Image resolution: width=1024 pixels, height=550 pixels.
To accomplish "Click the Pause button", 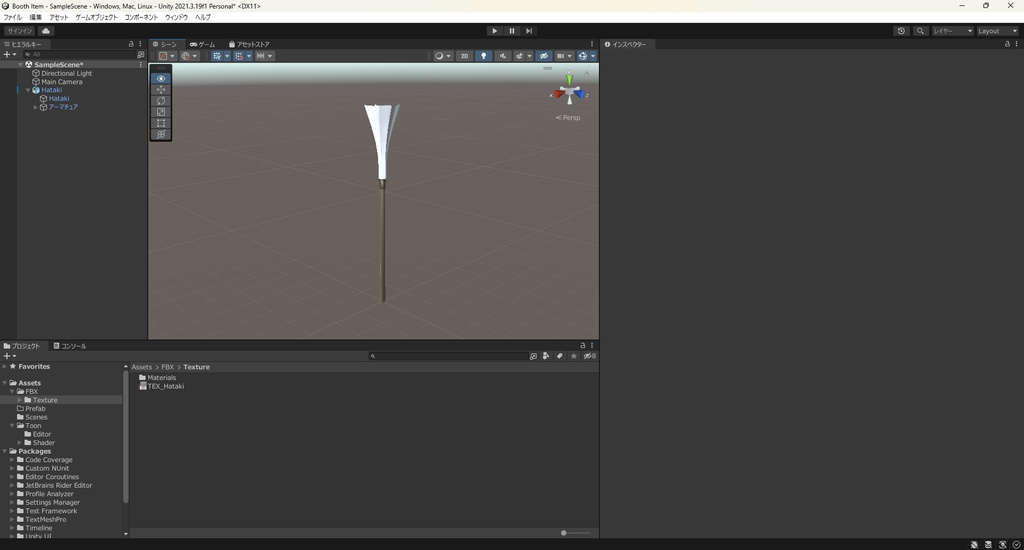I will pos(512,31).
